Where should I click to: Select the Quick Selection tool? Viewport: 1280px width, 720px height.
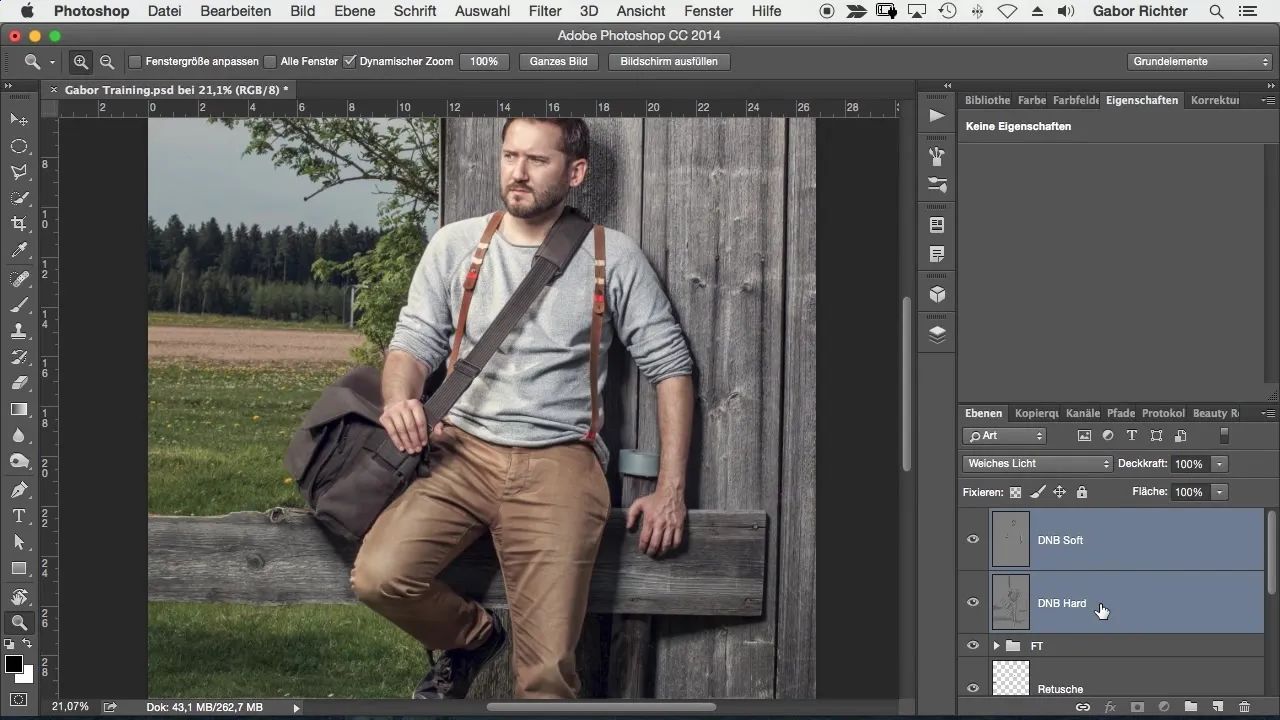[x=19, y=198]
